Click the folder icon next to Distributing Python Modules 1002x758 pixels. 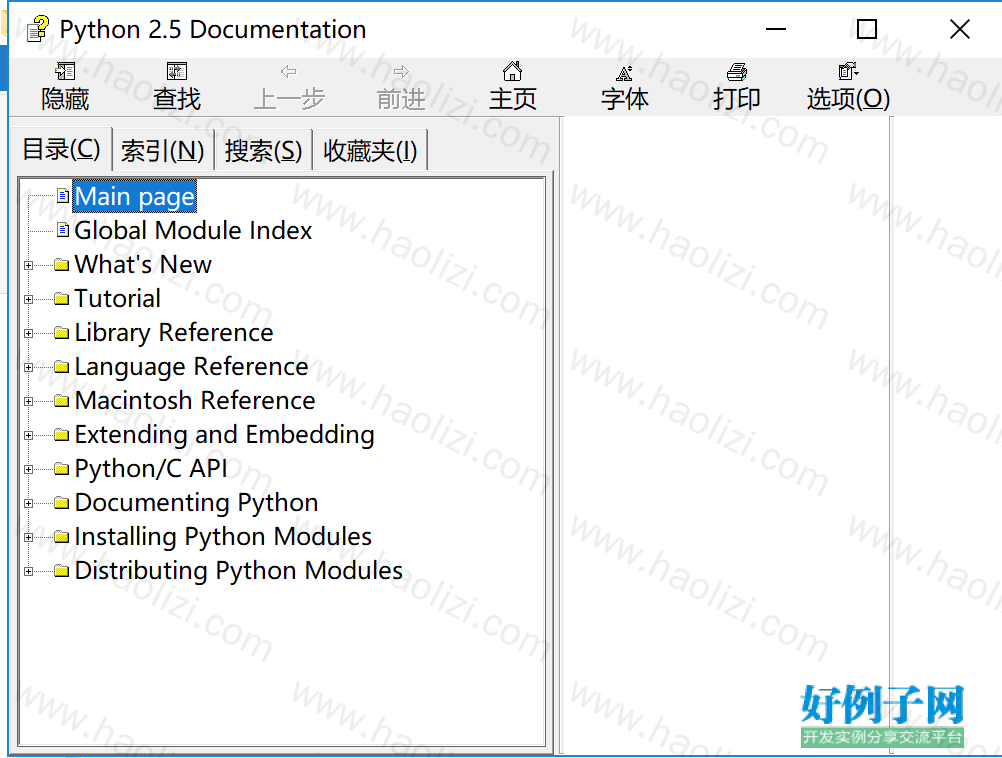62,570
